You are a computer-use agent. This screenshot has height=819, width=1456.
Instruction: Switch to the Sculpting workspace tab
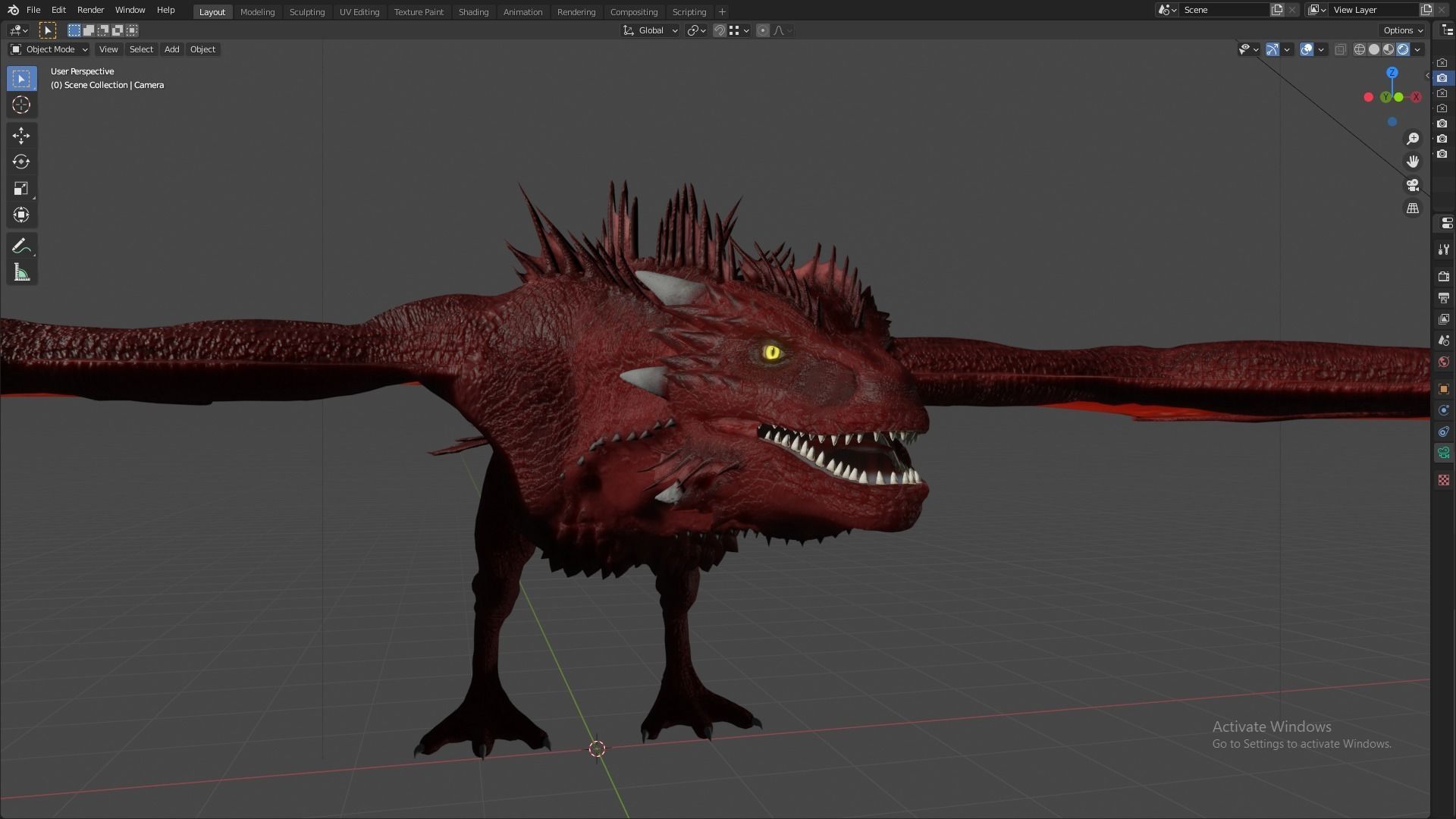point(306,11)
